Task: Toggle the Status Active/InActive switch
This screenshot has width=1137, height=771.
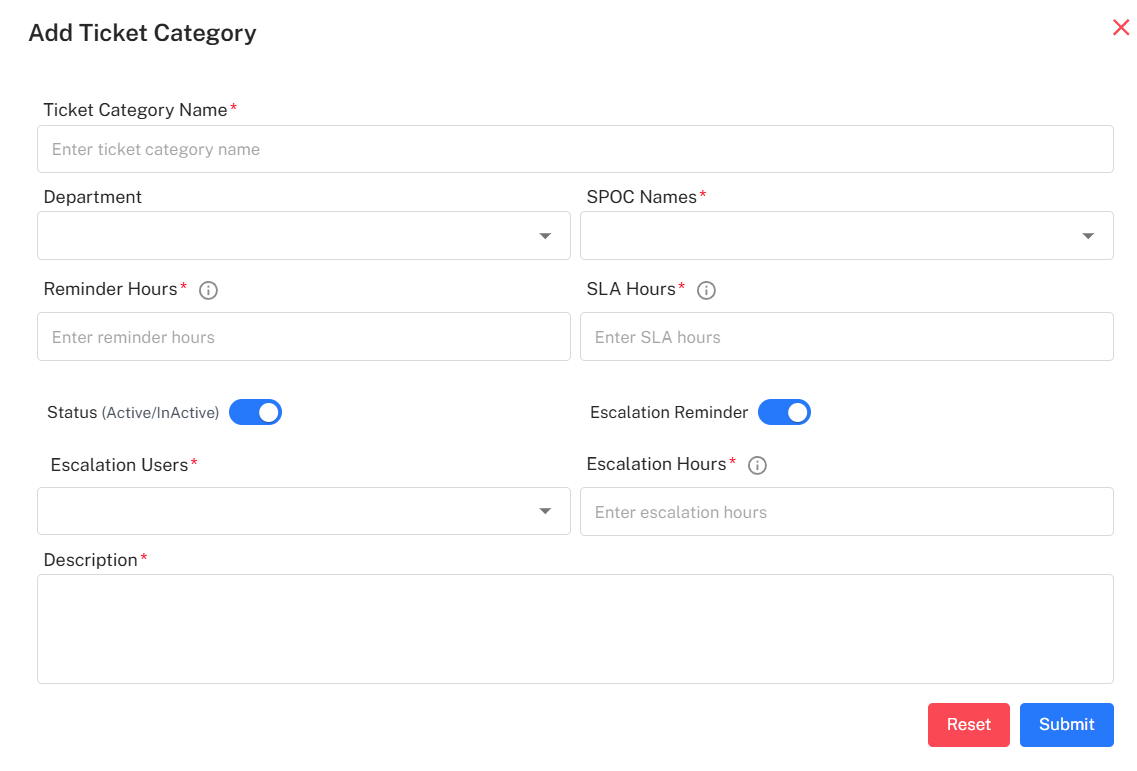Action: click(256, 412)
